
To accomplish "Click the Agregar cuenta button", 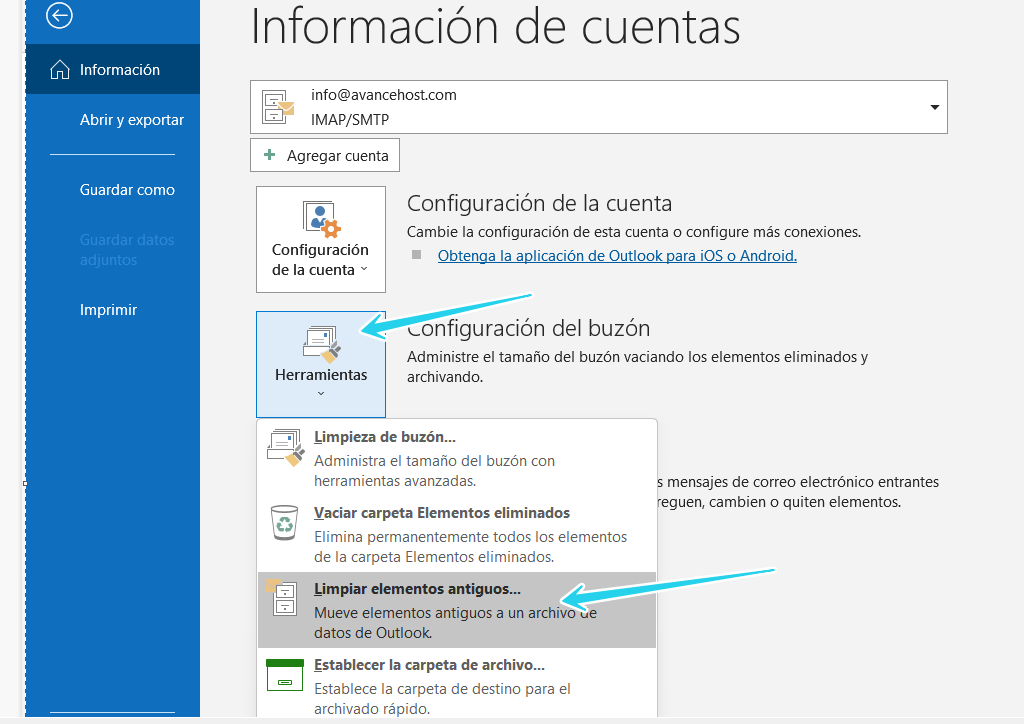I will pyautogui.click(x=325, y=155).
